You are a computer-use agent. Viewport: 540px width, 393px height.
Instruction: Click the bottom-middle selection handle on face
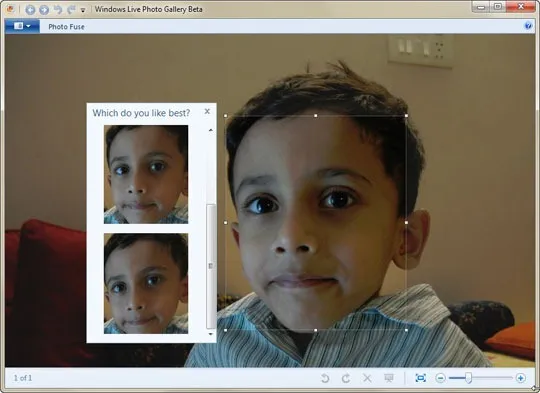click(316, 330)
